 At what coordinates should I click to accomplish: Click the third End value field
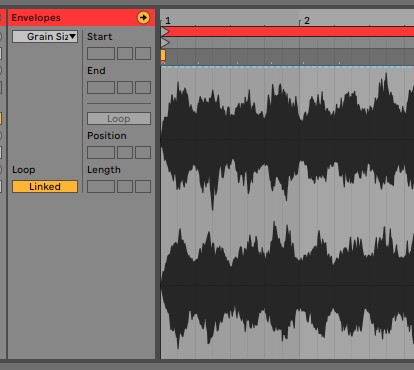coord(143,88)
